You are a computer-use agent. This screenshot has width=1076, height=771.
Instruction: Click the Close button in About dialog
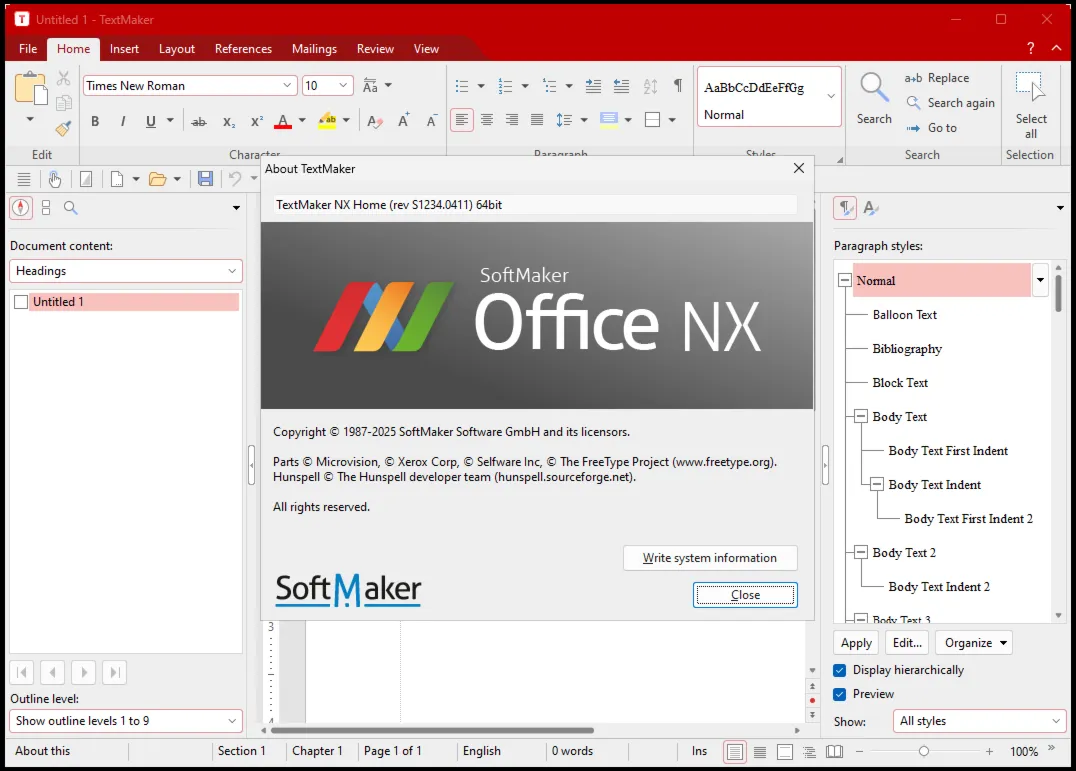click(x=745, y=595)
